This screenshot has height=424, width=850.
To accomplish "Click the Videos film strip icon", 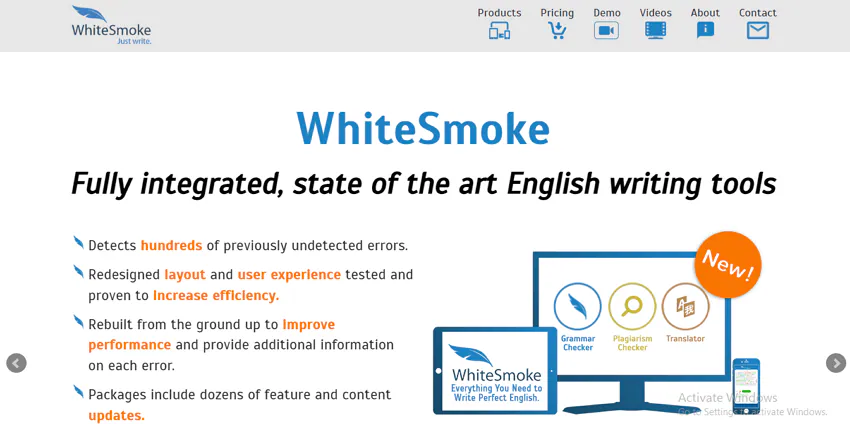I will click(x=655, y=30).
